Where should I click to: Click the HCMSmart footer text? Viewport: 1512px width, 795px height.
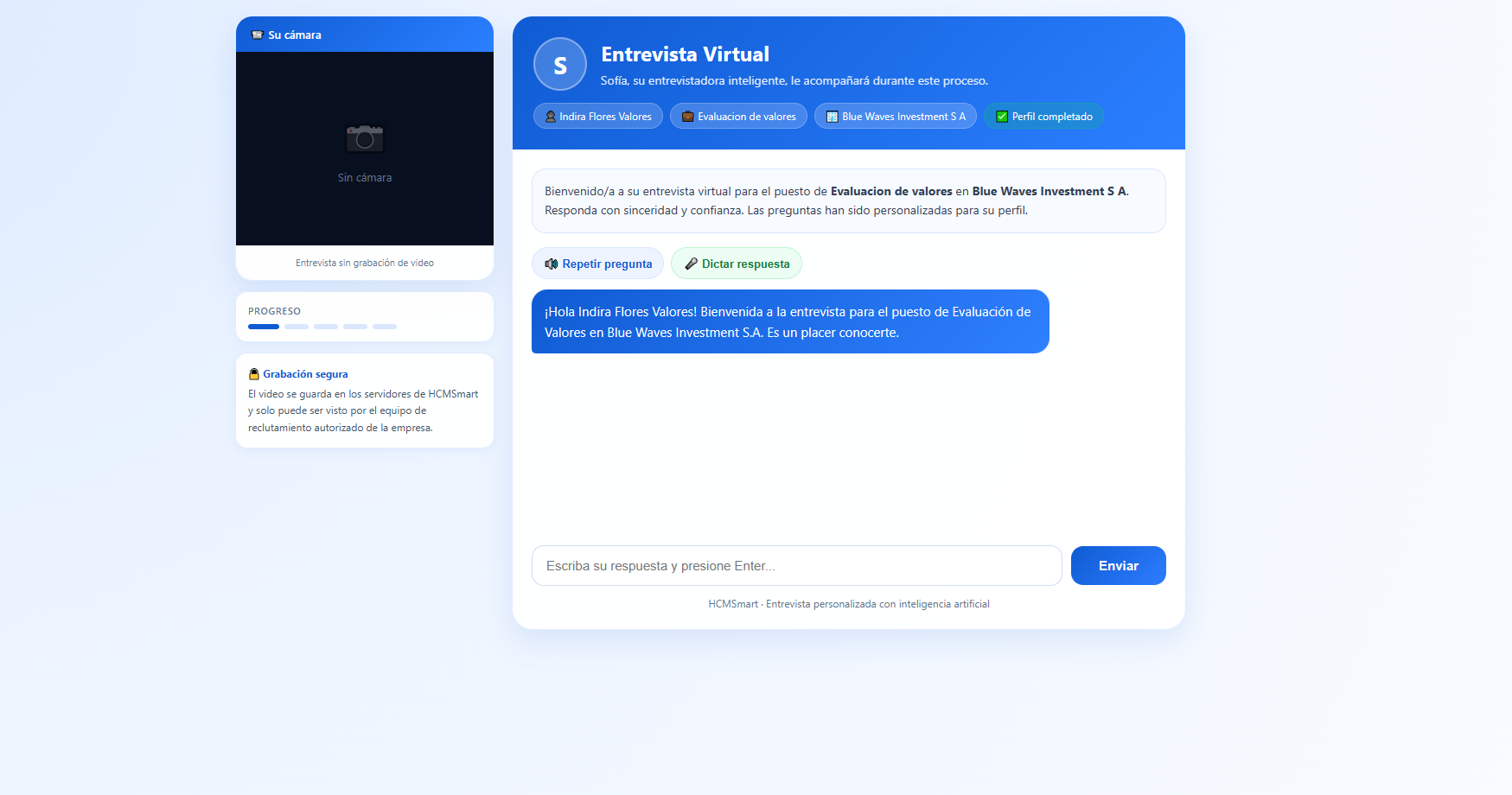[x=849, y=604]
